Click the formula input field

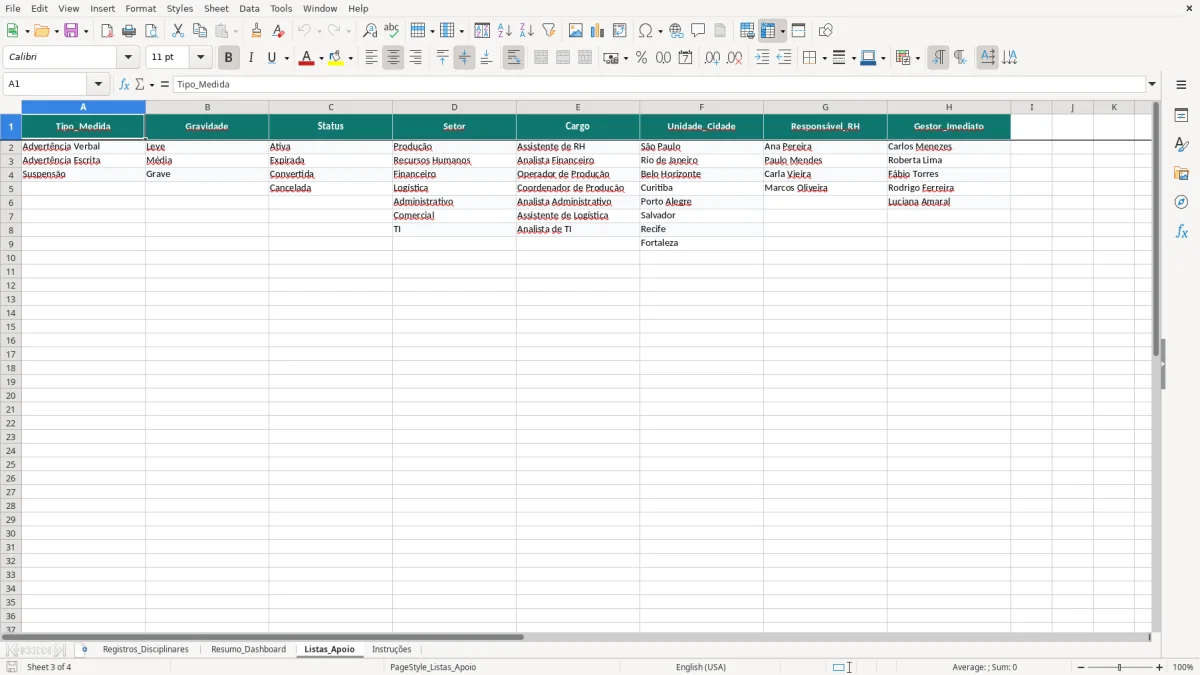pos(659,85)
